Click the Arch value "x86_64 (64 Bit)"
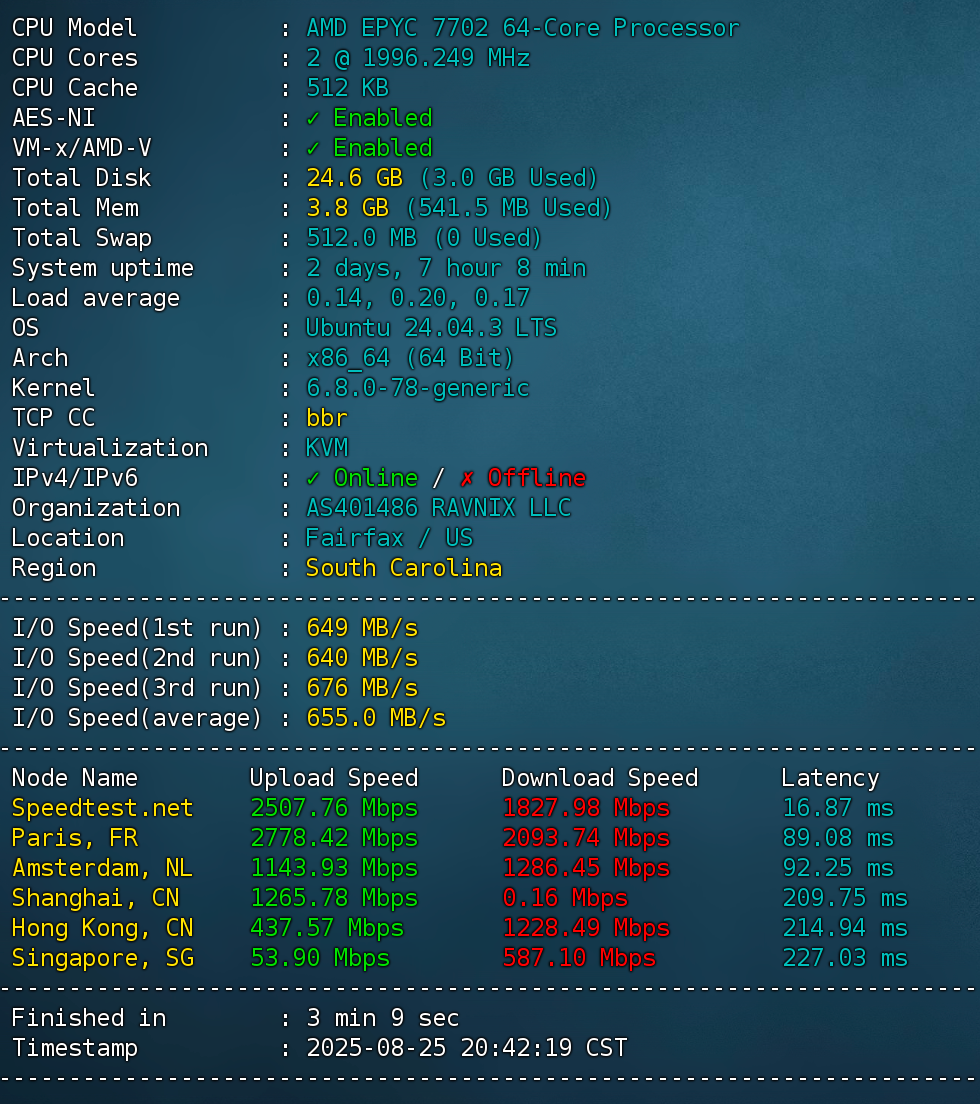Image resolution: width=980 pixels, height=1104 pixels. click(410, 359)
